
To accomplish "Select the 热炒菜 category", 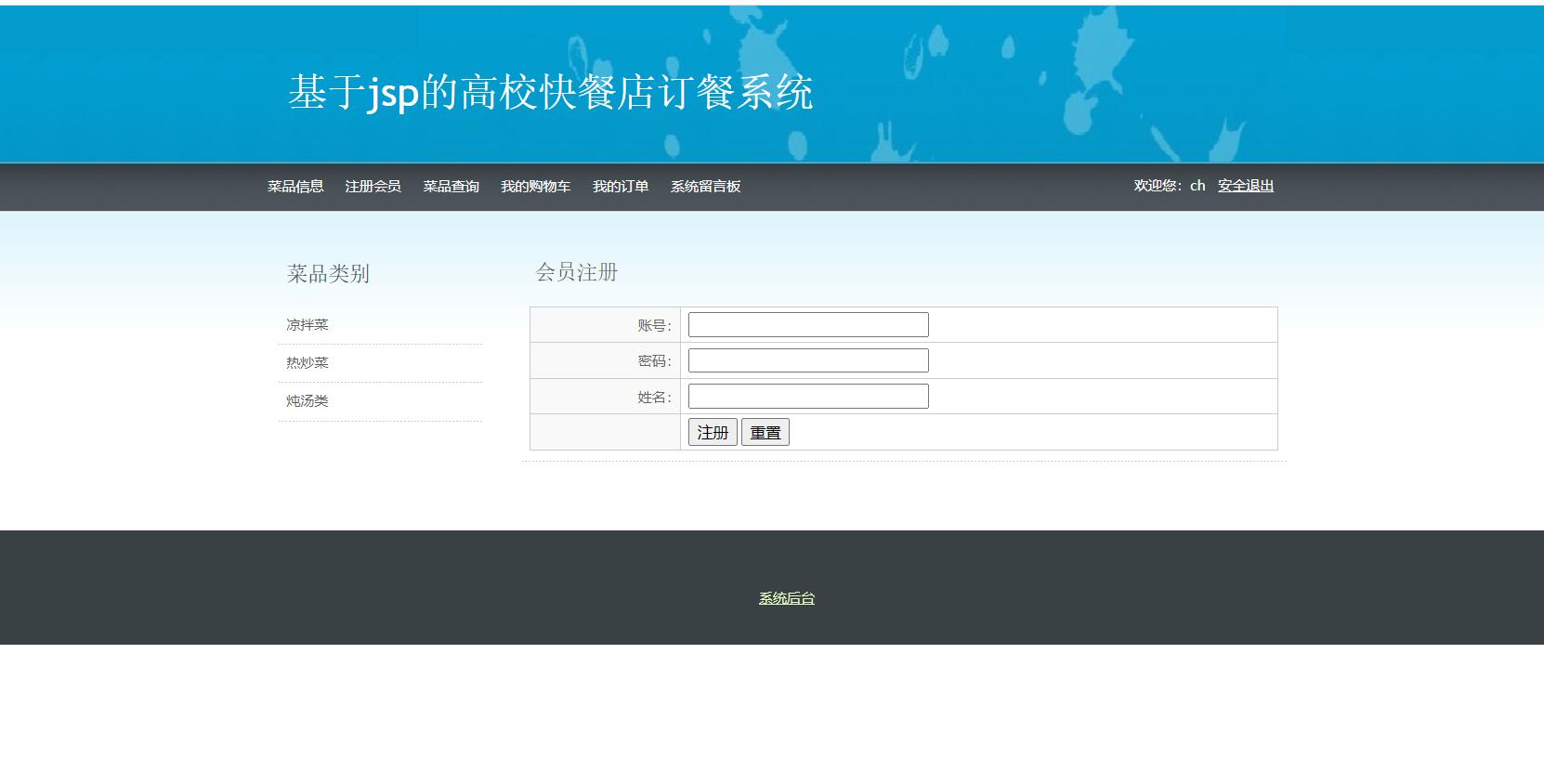I will tap(307, 362).
